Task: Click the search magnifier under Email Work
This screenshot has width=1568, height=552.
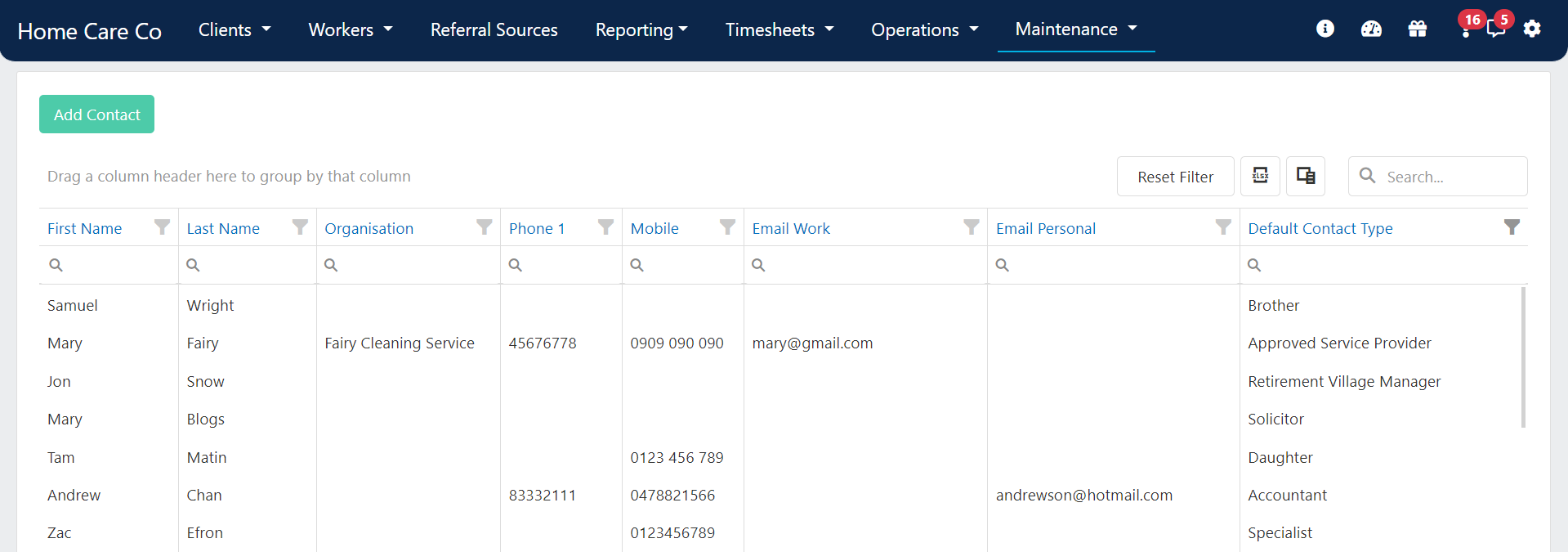Action: click(758, 265)
